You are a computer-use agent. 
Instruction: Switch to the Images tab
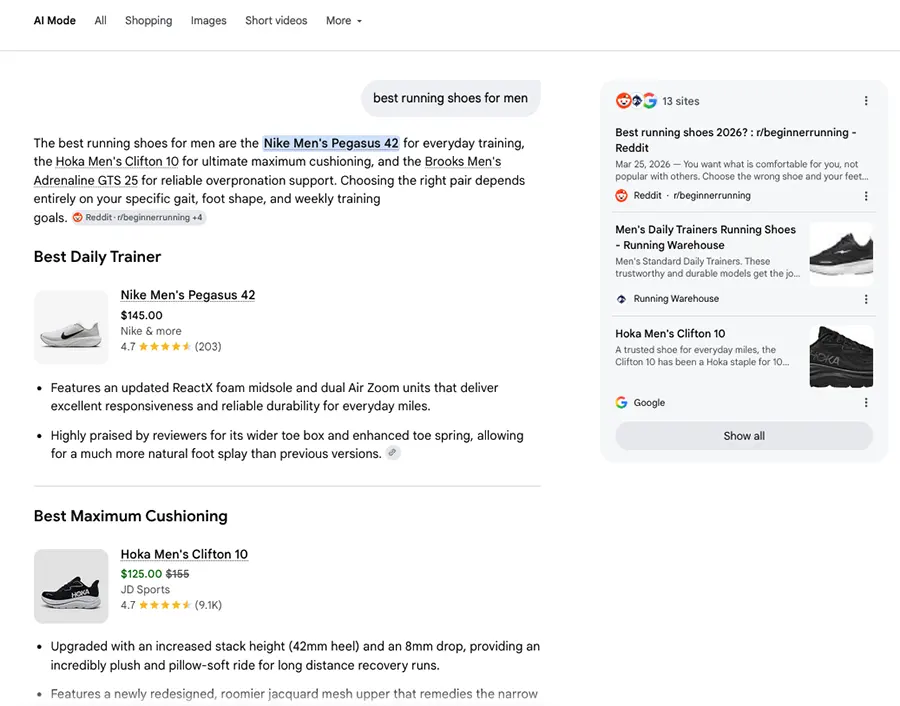[208, 21]
